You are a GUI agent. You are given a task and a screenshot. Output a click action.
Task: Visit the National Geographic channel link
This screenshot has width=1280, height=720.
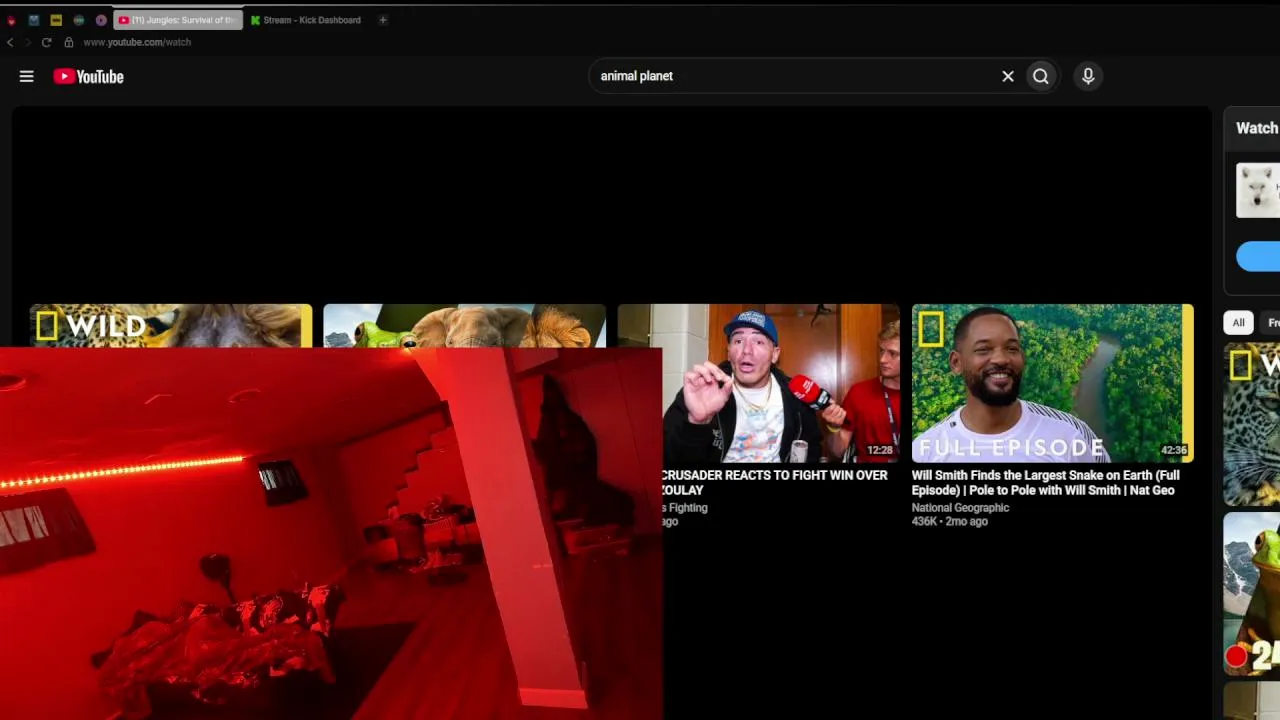click(960, 508)
